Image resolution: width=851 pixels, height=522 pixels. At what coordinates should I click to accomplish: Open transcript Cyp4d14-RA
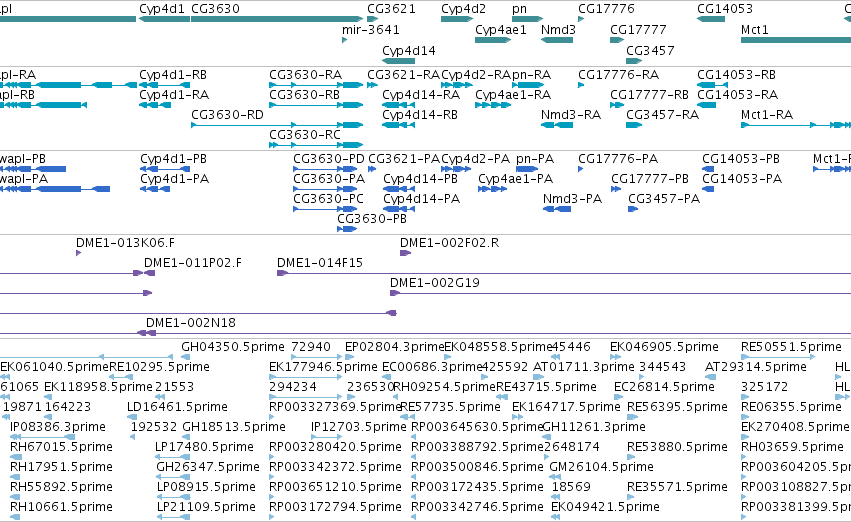pyautogui.click(x=421, y=95)
